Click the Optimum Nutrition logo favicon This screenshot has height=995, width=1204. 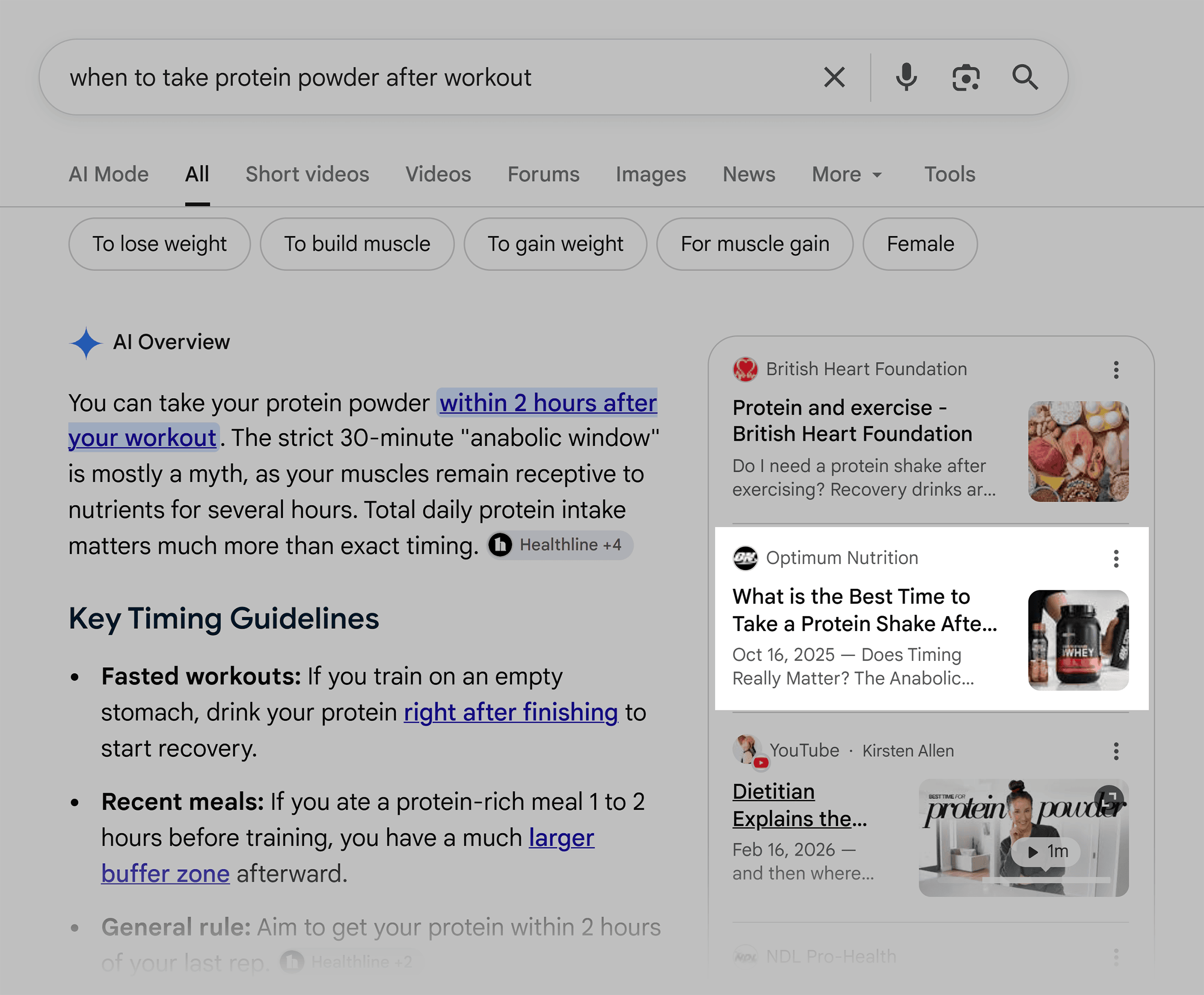point(746,558)
